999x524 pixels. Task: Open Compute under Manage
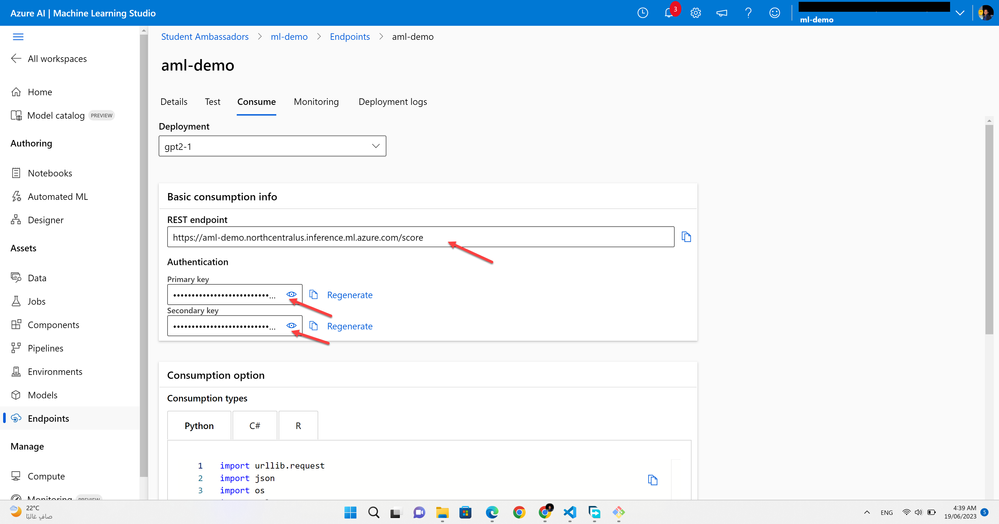tap(38, 476)
